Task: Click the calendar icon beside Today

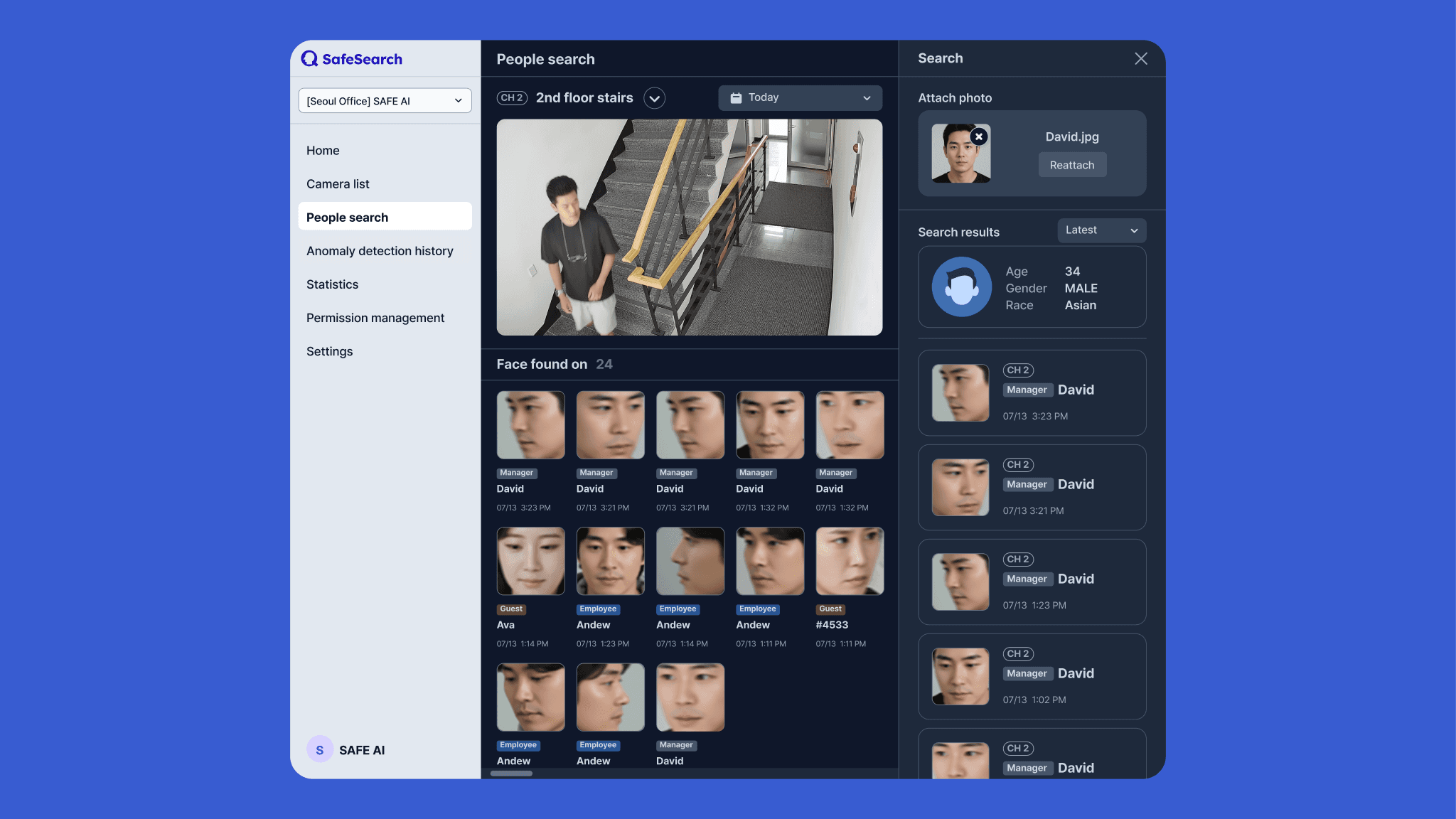Action: tap(736, 98)
